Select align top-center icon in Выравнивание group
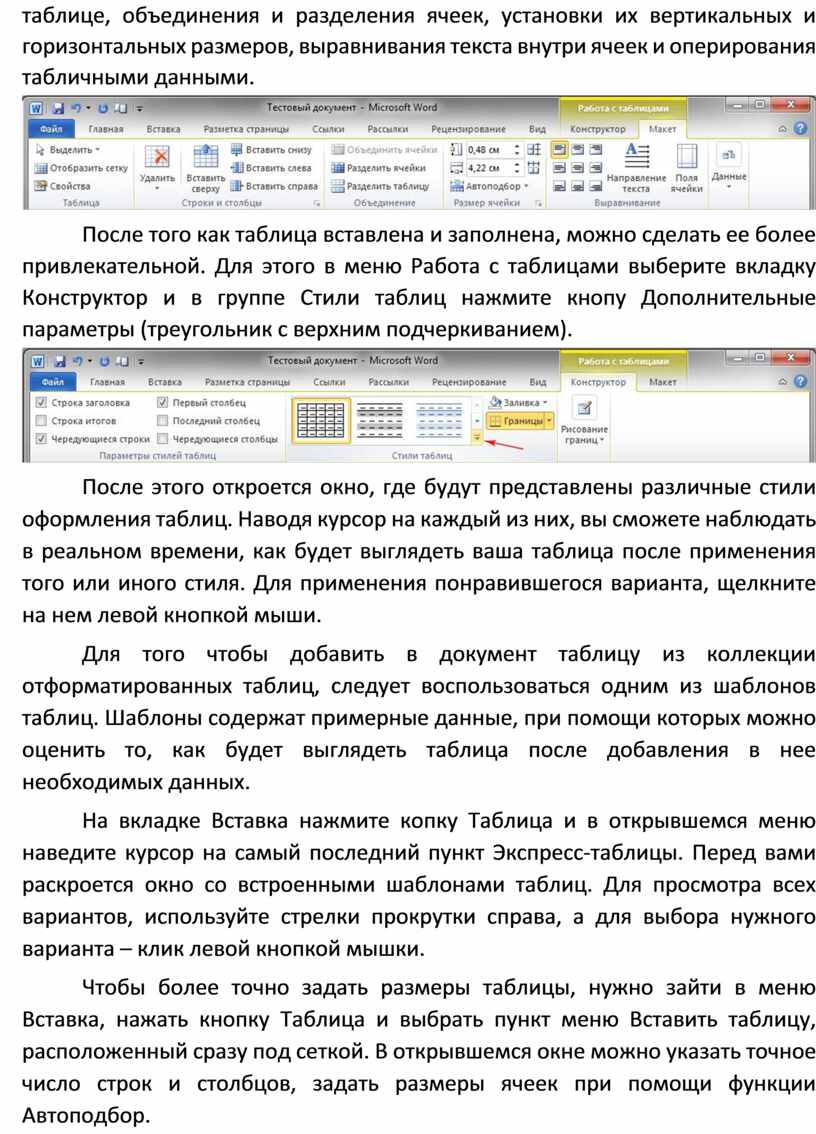Image resolution: width=816 pixels, height=1134 pixels. 577,150
